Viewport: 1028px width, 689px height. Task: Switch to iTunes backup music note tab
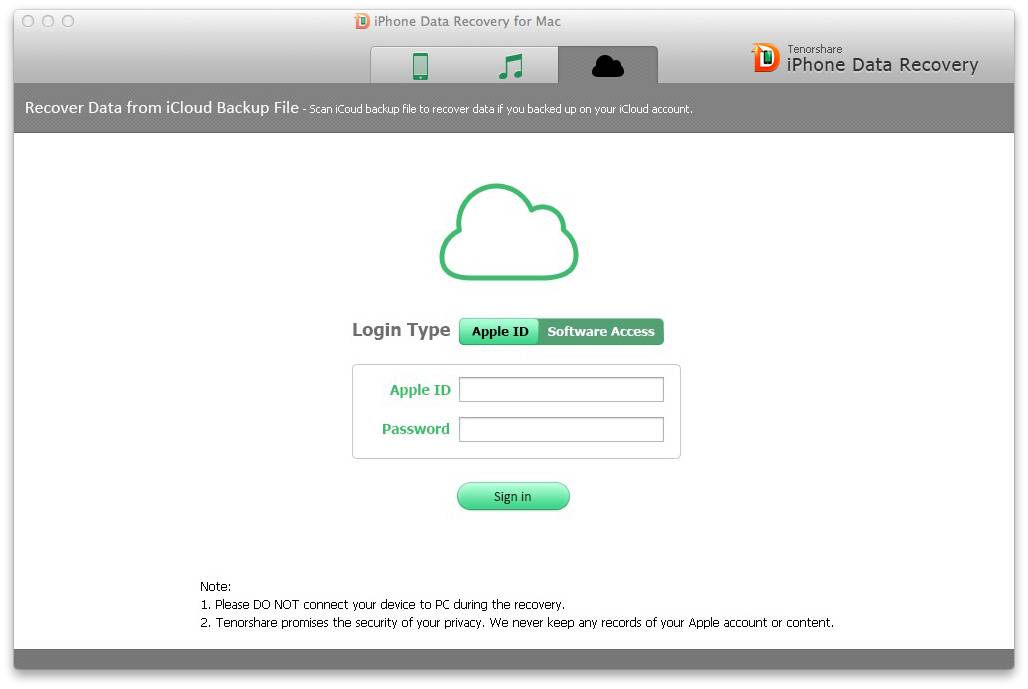(511, 66)
